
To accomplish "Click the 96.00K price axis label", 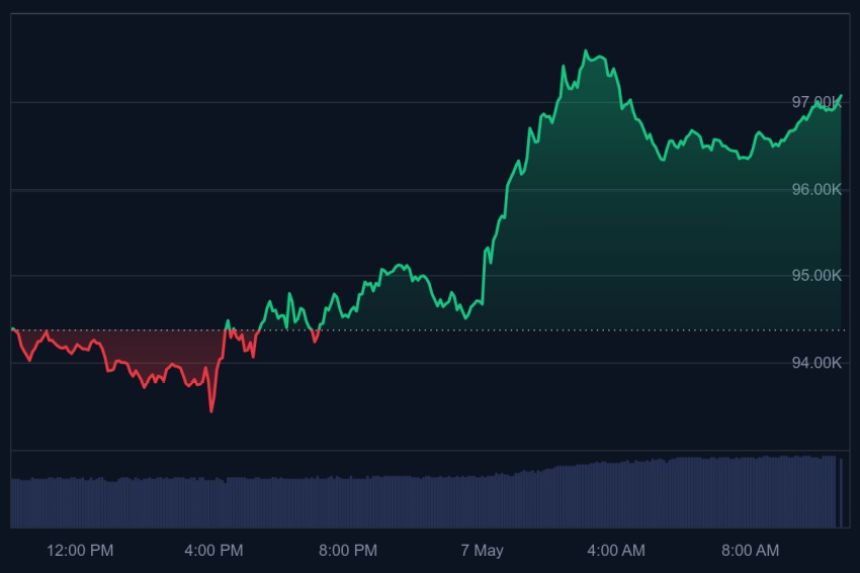I will coord(816,190).
